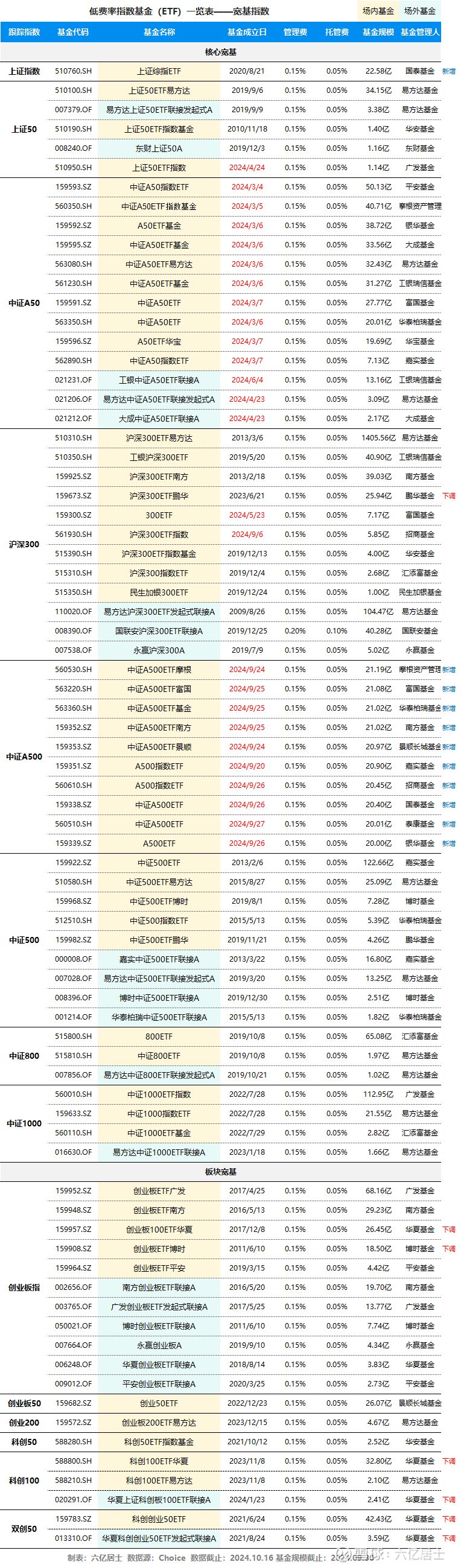
Task: Click the 基金名称 column header
Action: [x=159, y=32]
